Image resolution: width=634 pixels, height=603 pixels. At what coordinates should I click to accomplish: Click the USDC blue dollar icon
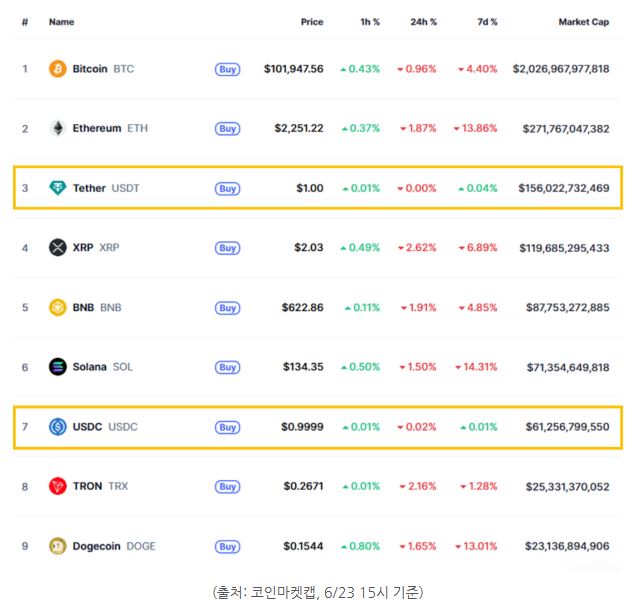(x=57, y=427)
